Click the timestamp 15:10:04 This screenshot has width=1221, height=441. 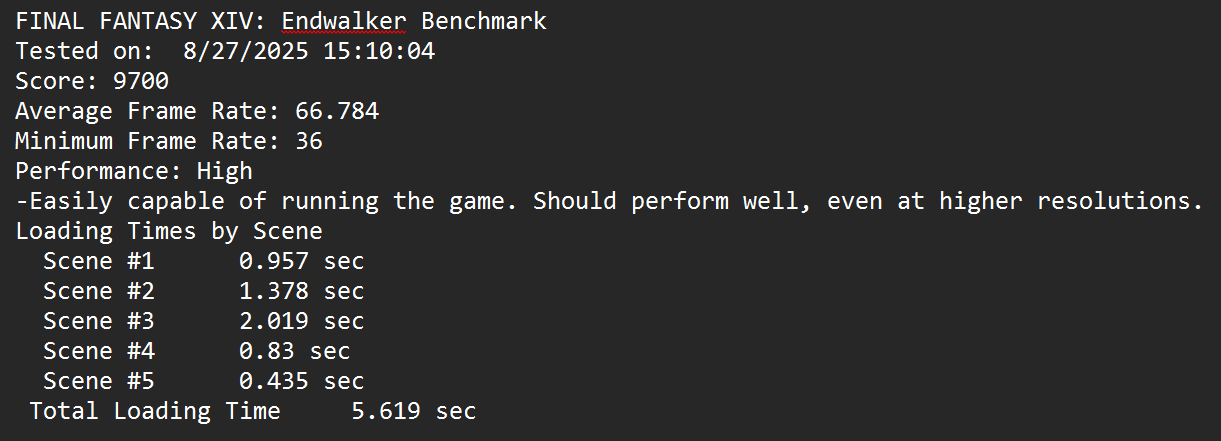coord(379,51)
